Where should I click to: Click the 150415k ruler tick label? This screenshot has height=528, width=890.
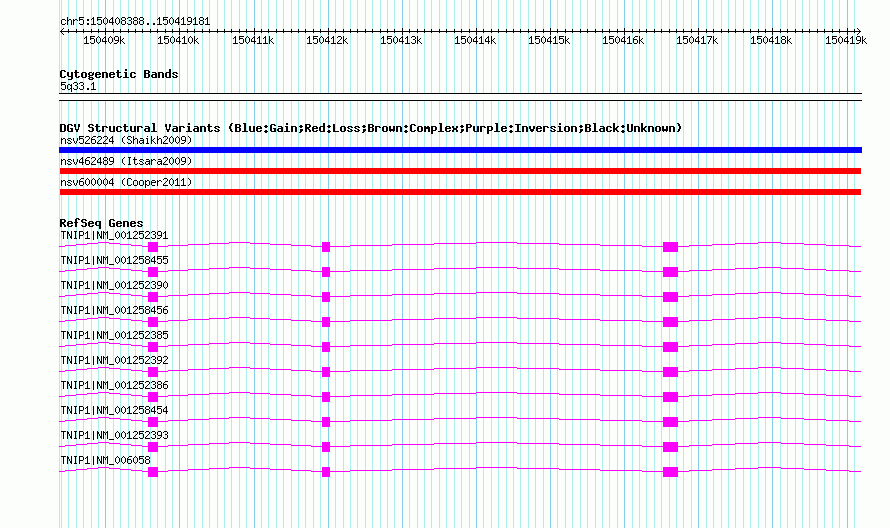549,40
